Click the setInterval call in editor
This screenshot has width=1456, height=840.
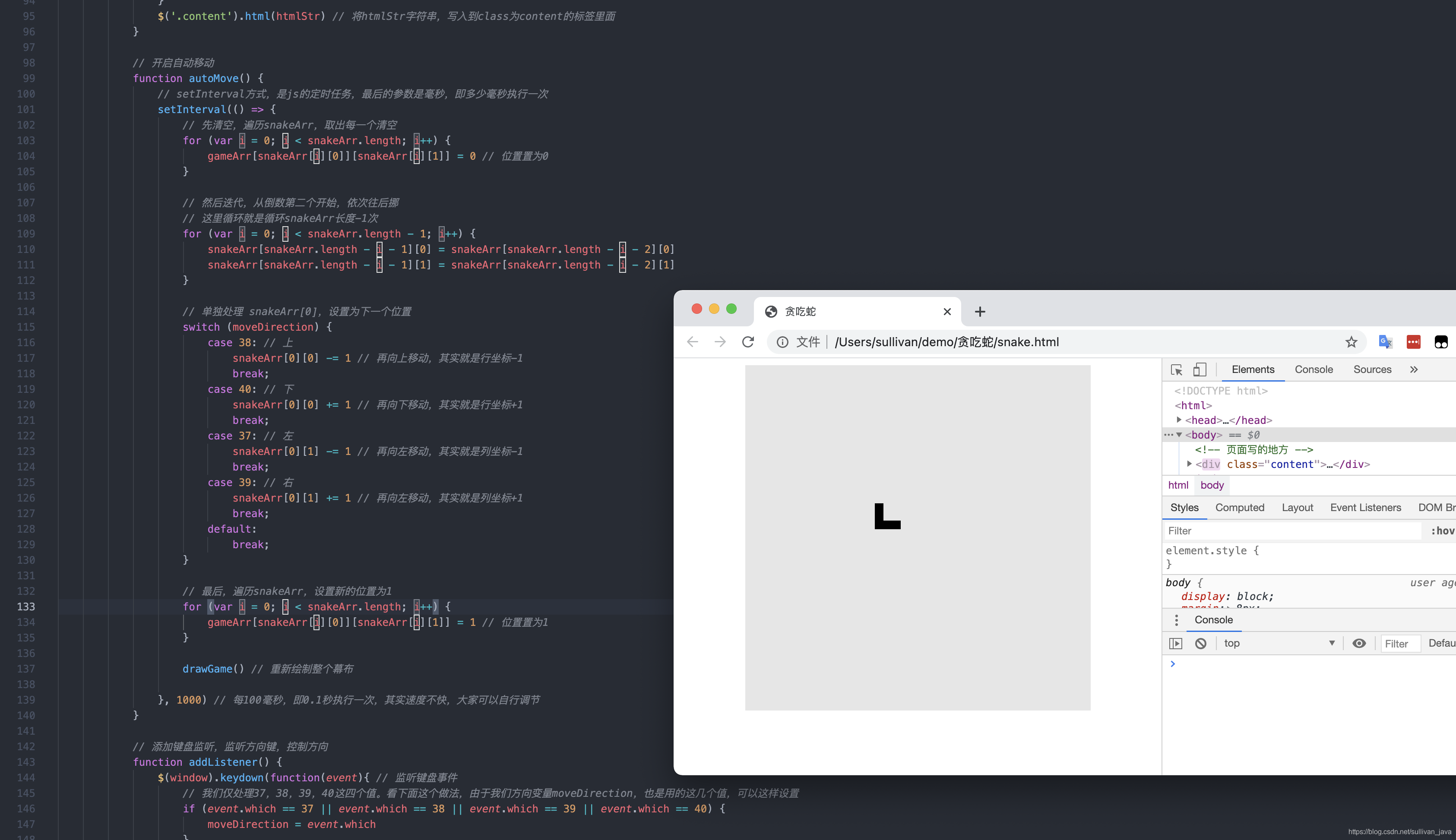(192, 110)
